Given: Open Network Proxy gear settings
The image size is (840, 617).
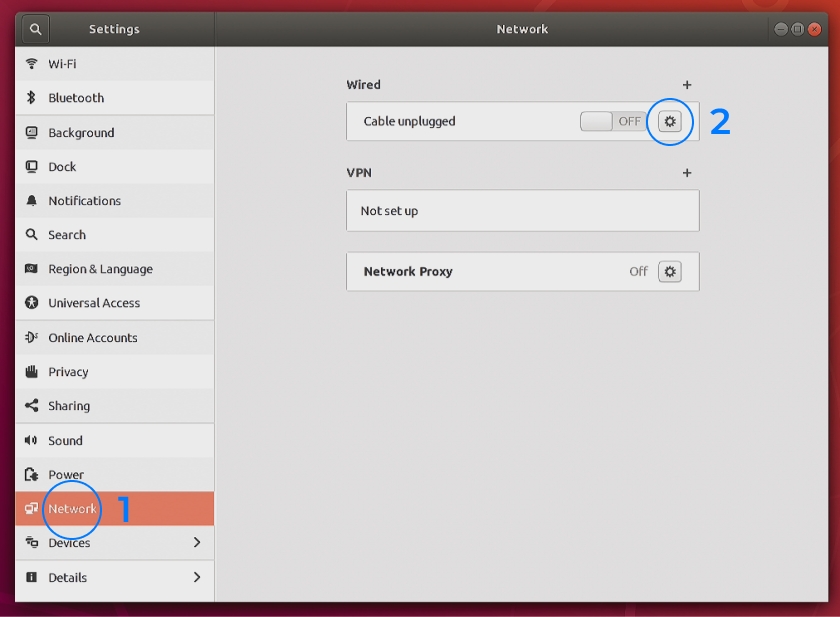Looking at the screenshot, I should [x=670, y=271].
